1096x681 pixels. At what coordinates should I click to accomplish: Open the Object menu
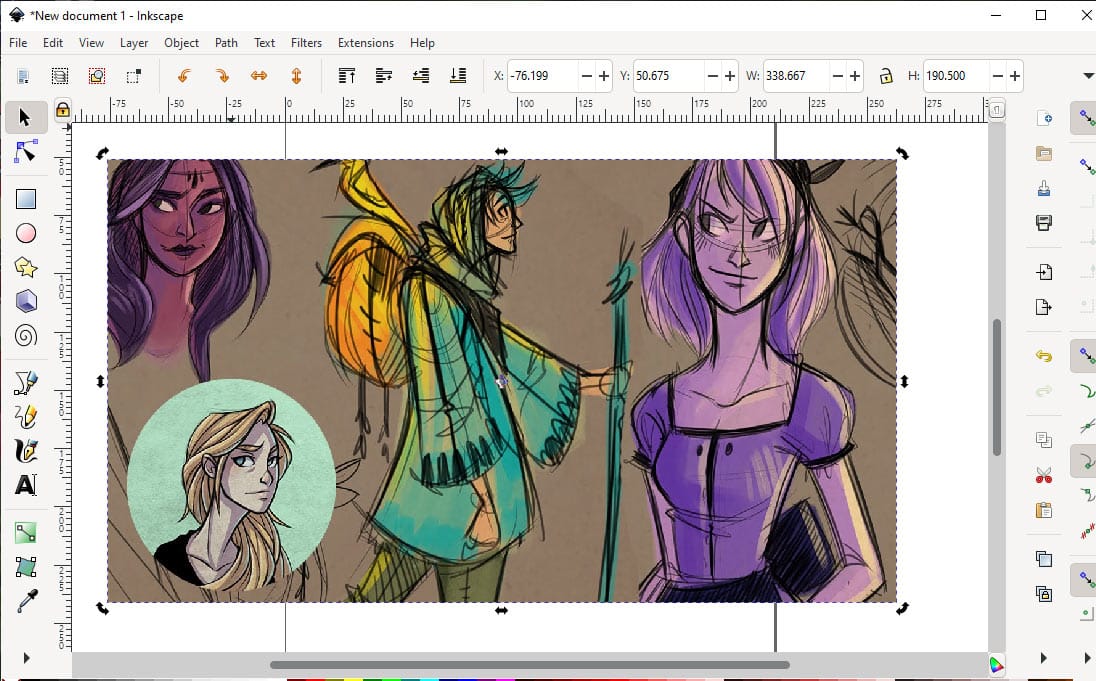pos(181,43)
